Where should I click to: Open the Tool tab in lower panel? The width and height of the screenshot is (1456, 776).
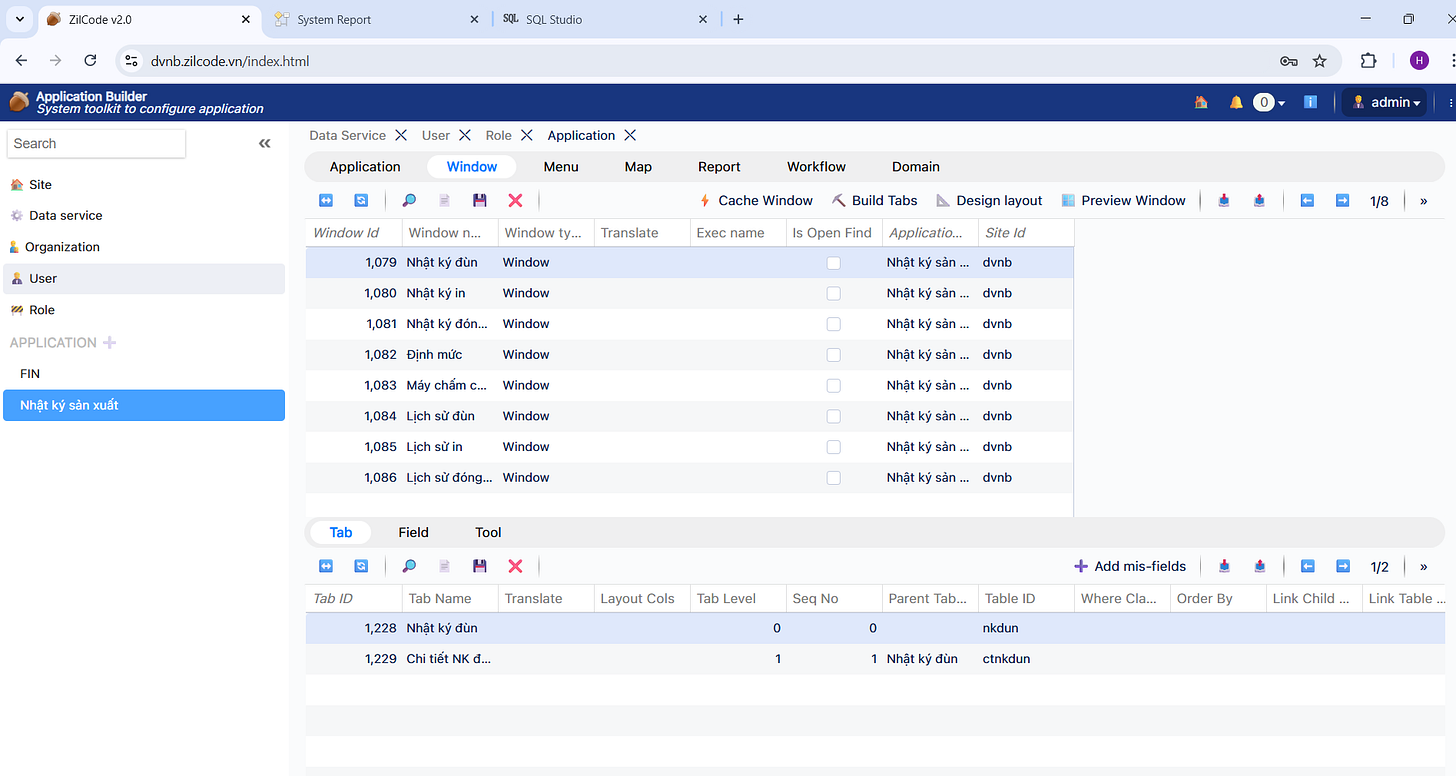pos(488,532)
